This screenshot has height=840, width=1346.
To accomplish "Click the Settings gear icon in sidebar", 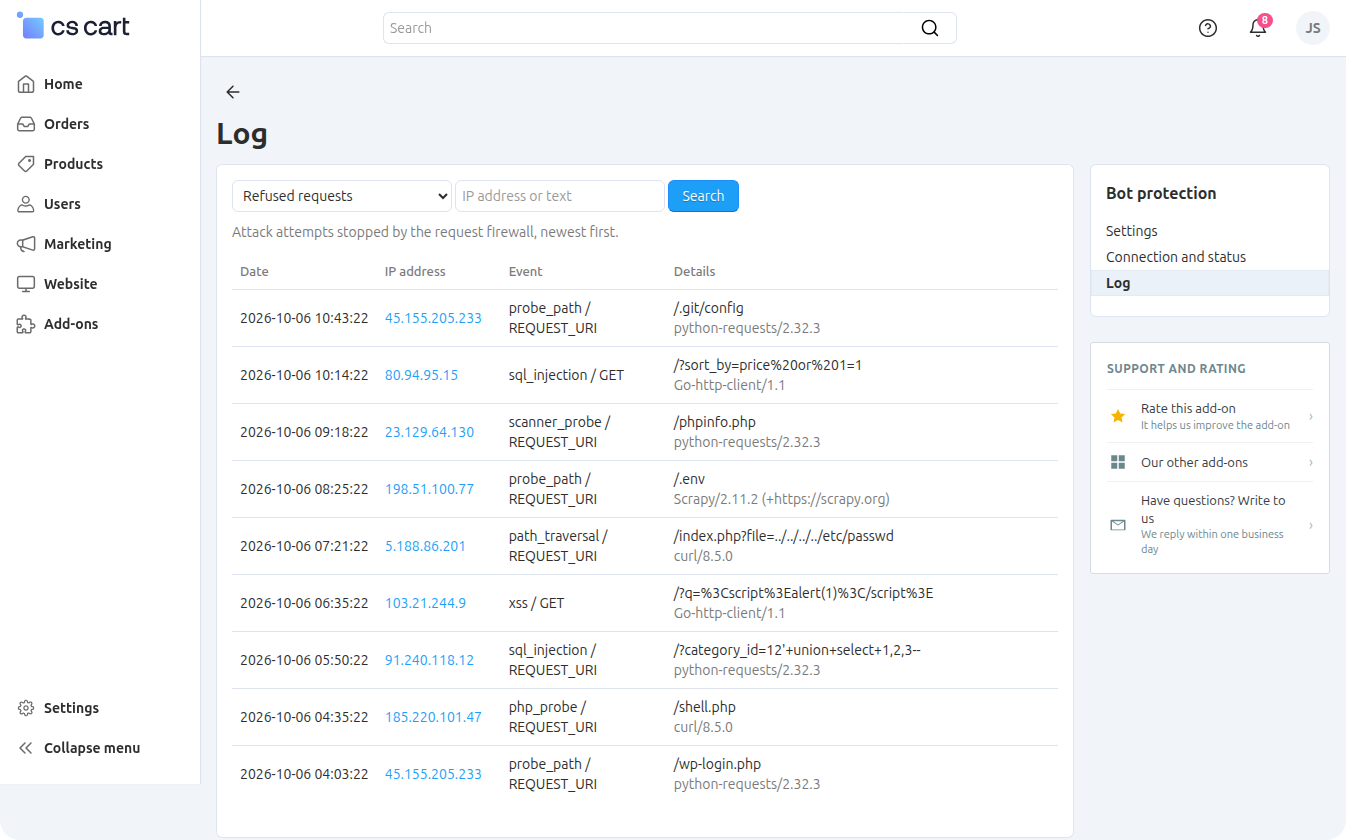I will tap(26, 708).
